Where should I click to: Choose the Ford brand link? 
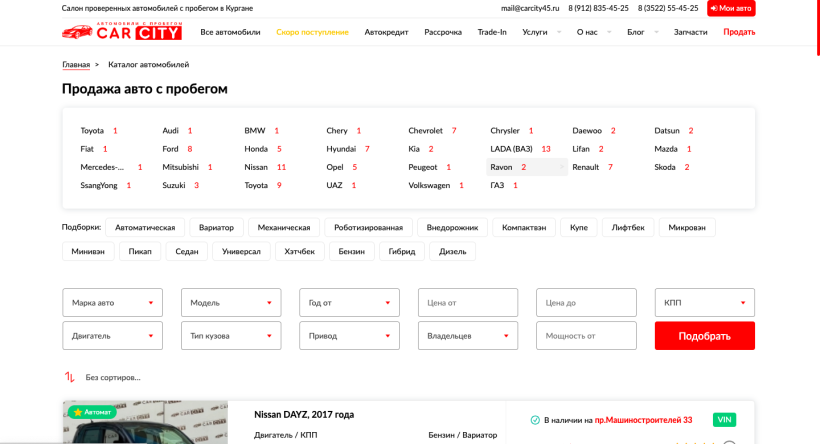click(x=177, y=149)
